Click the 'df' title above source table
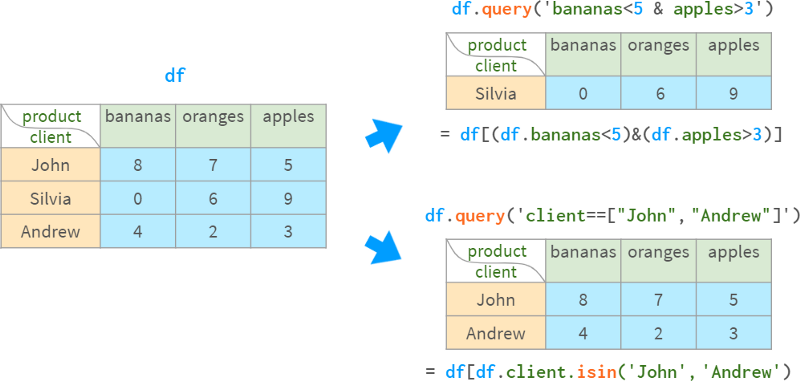800x381 pixels. point(174,76)
